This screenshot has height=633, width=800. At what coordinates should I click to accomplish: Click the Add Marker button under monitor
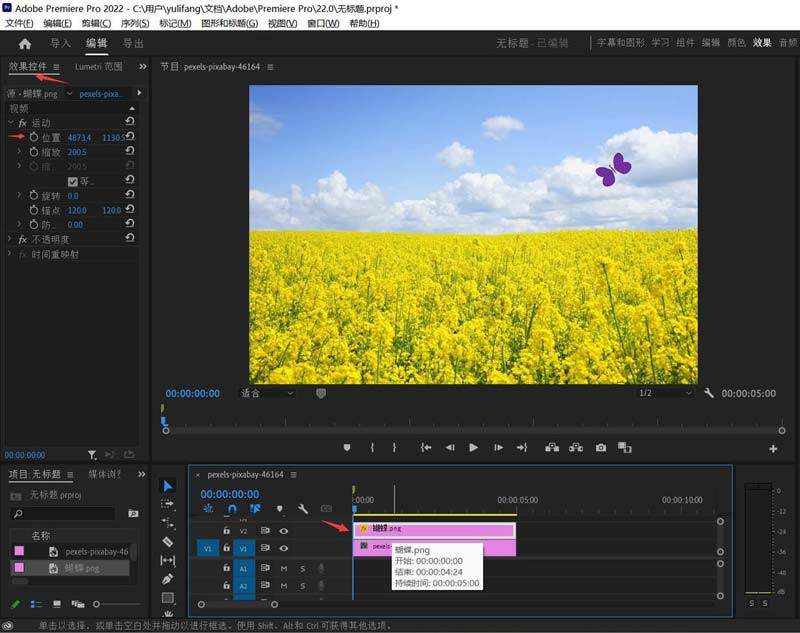point(347,448)
